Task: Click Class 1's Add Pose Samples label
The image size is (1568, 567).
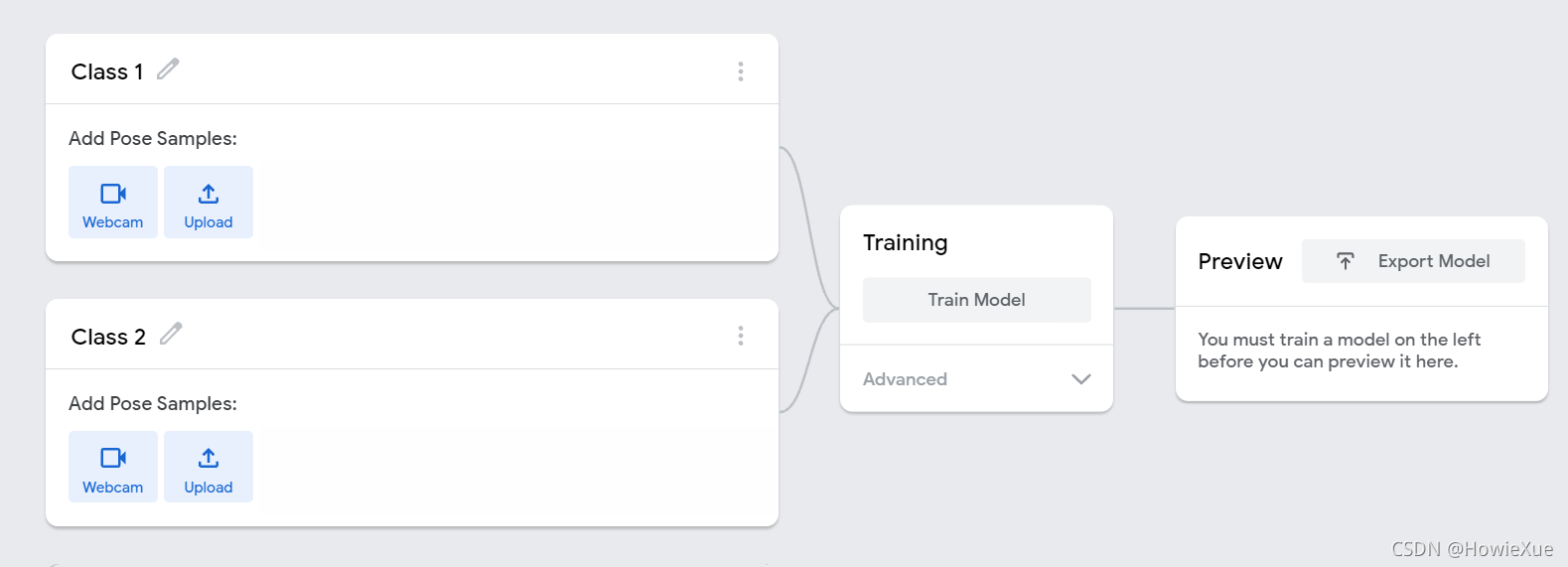Action: (153, 139)
